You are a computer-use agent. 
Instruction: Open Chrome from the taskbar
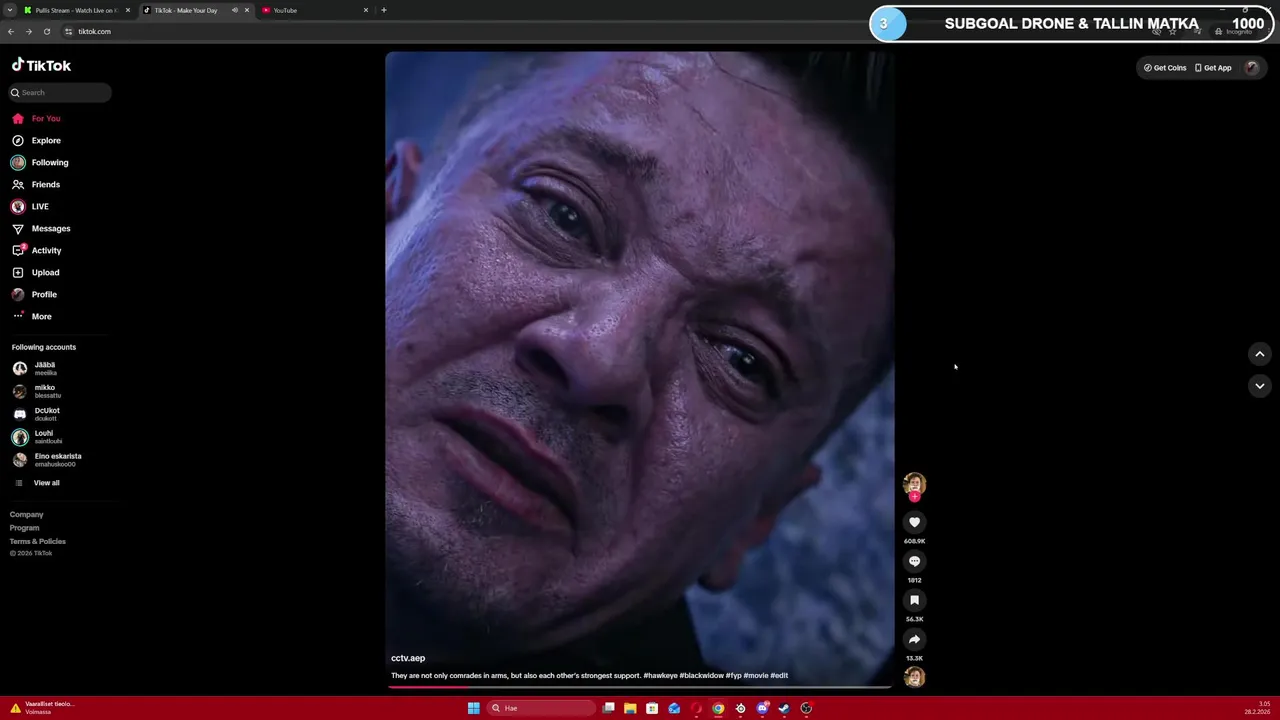(718, 708)
